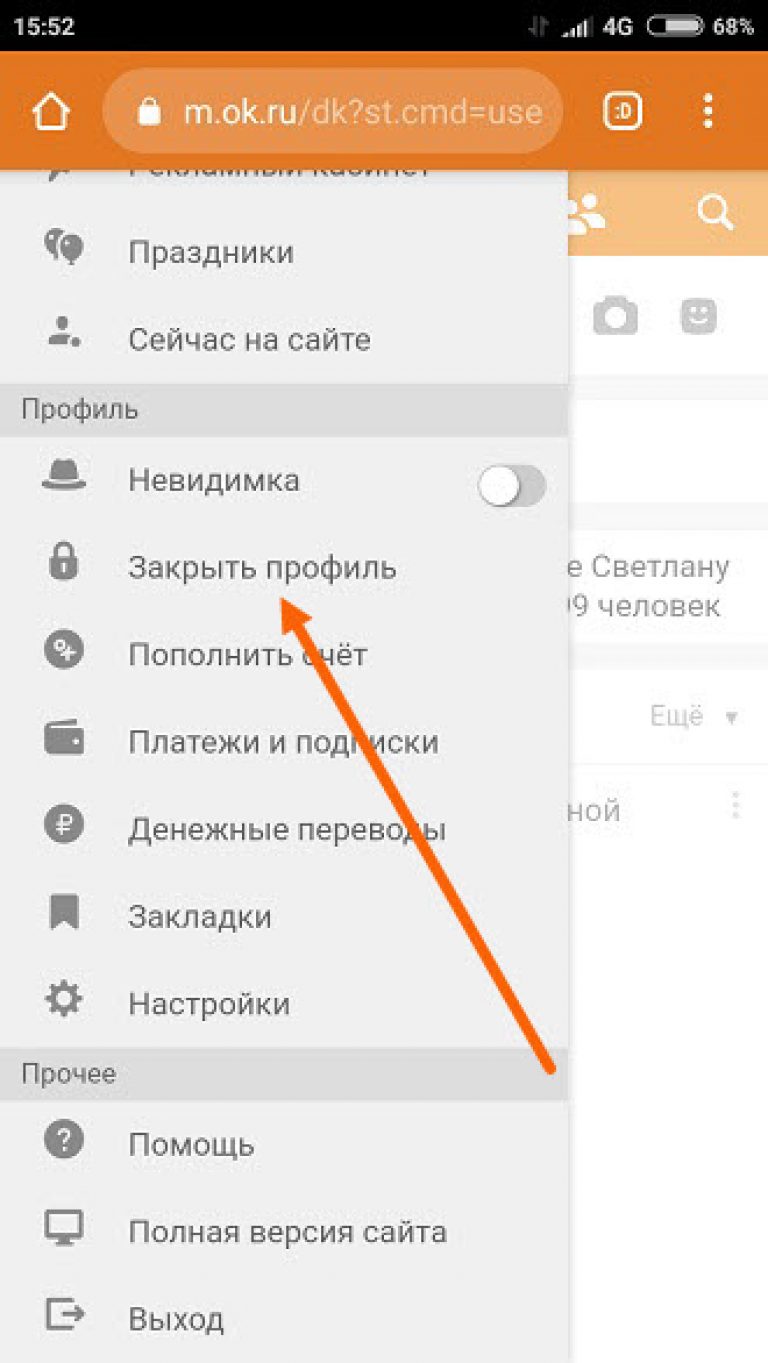This screenshot has height=1363, width=768.
Task: Tap the m.ok.ru address bar
Action: (333, 111)
